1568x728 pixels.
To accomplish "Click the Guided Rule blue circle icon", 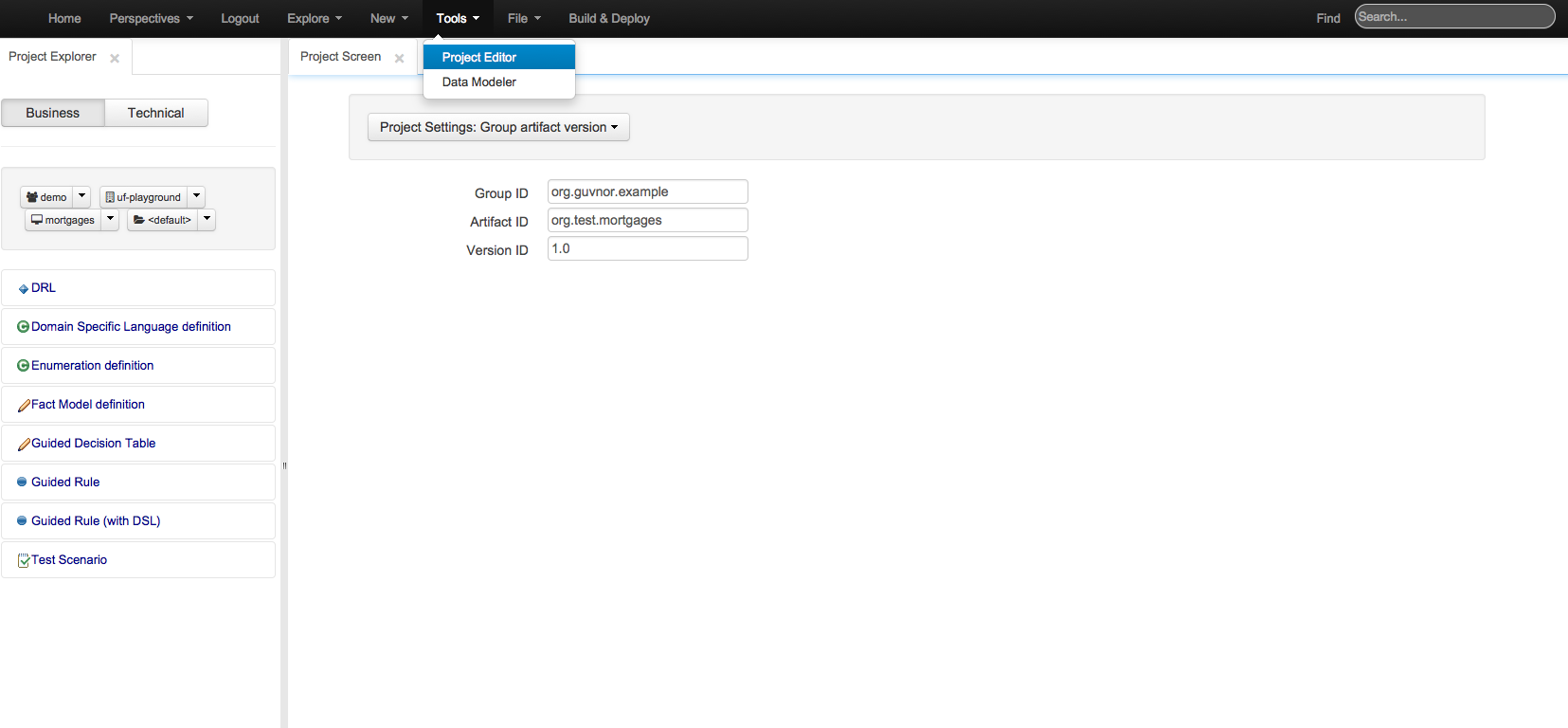I will coord(22,482).
